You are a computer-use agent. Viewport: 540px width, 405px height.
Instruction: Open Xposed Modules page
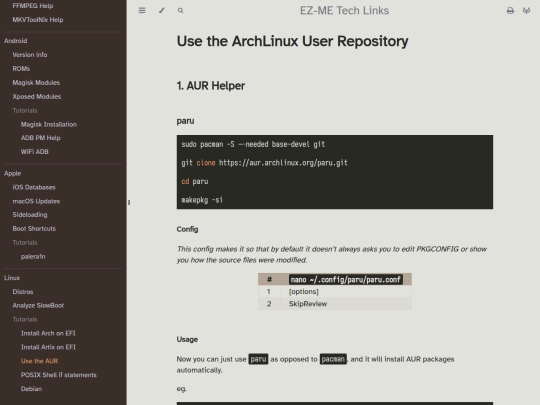[37, 96]
